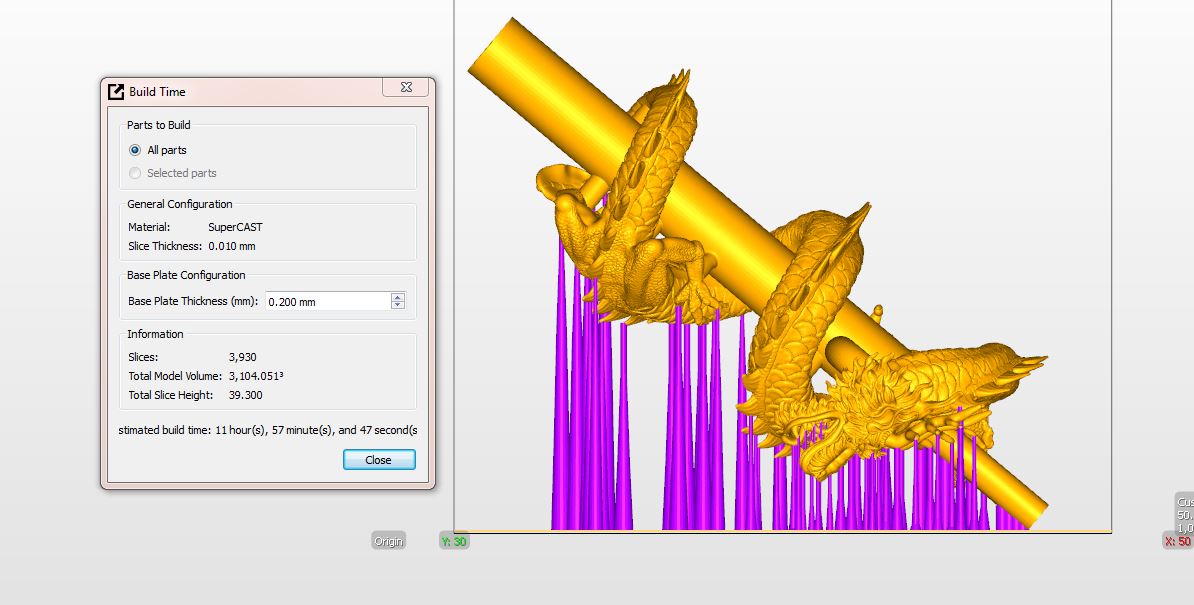The image size is (1194, 605).
Task: Click the partially visible label at right edge
Action: pos(1184,514)
